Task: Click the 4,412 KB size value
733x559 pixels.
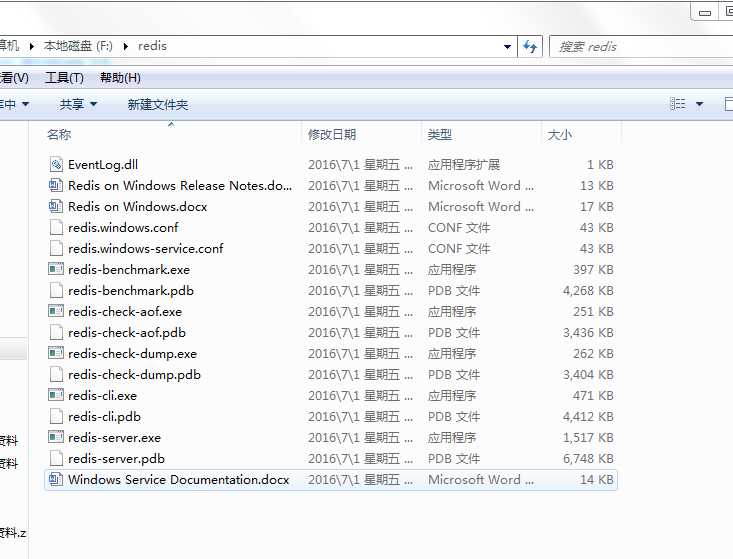Action: pyautogui.click(x=588, y=416)
